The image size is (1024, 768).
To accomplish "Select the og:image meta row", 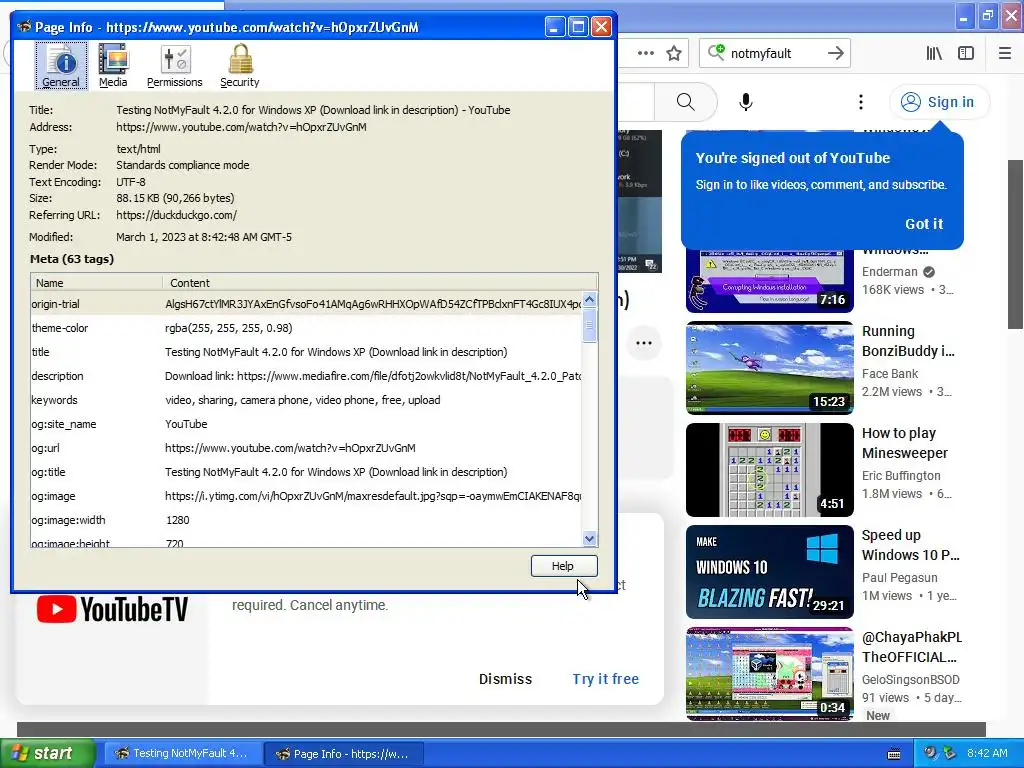I will click(306, 496).
